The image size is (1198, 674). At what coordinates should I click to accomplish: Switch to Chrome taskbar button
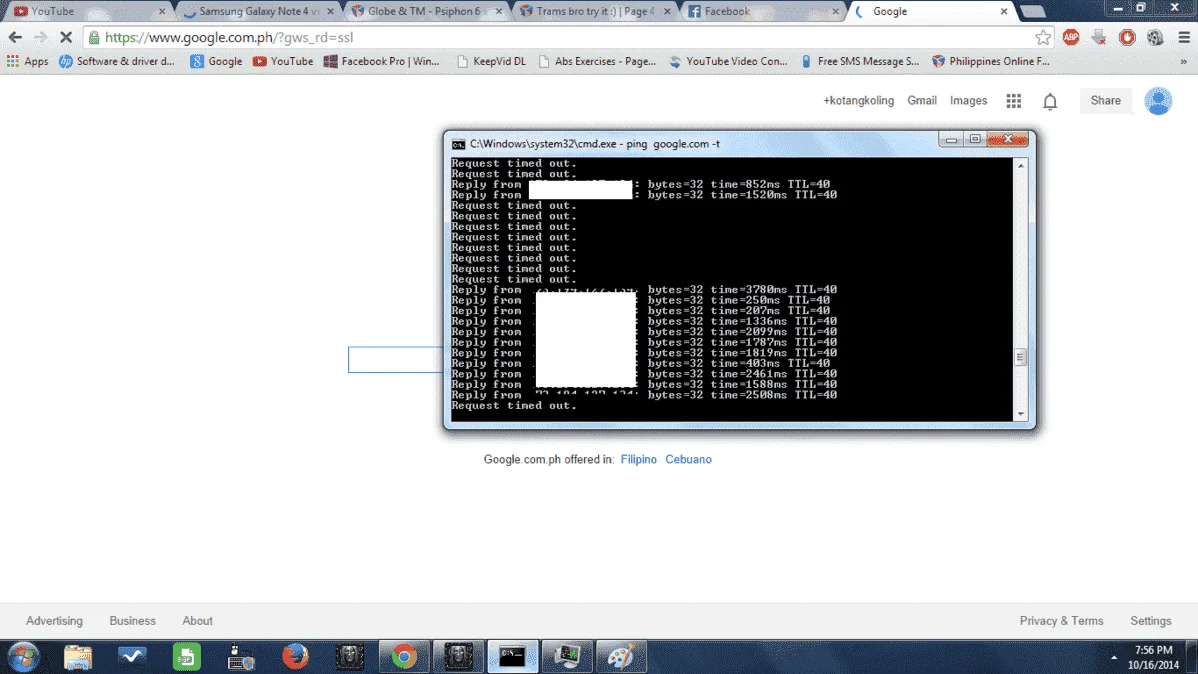coord(404,656)
